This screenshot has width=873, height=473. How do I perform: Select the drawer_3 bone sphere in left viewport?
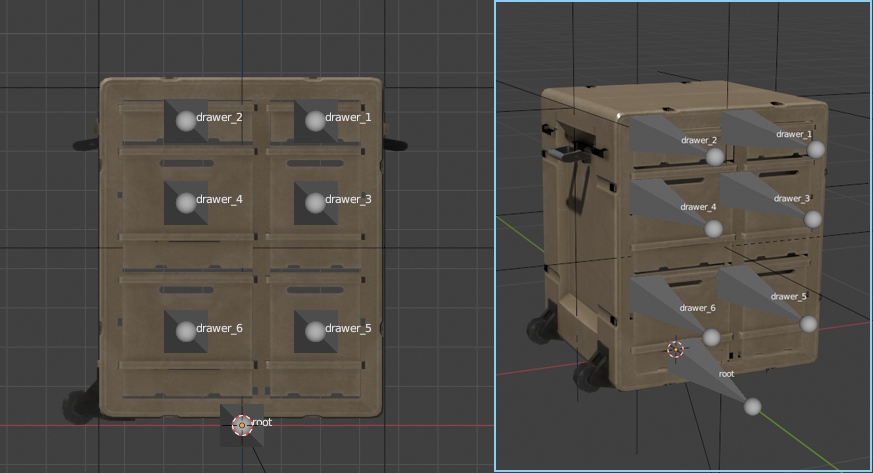point(315,203)
